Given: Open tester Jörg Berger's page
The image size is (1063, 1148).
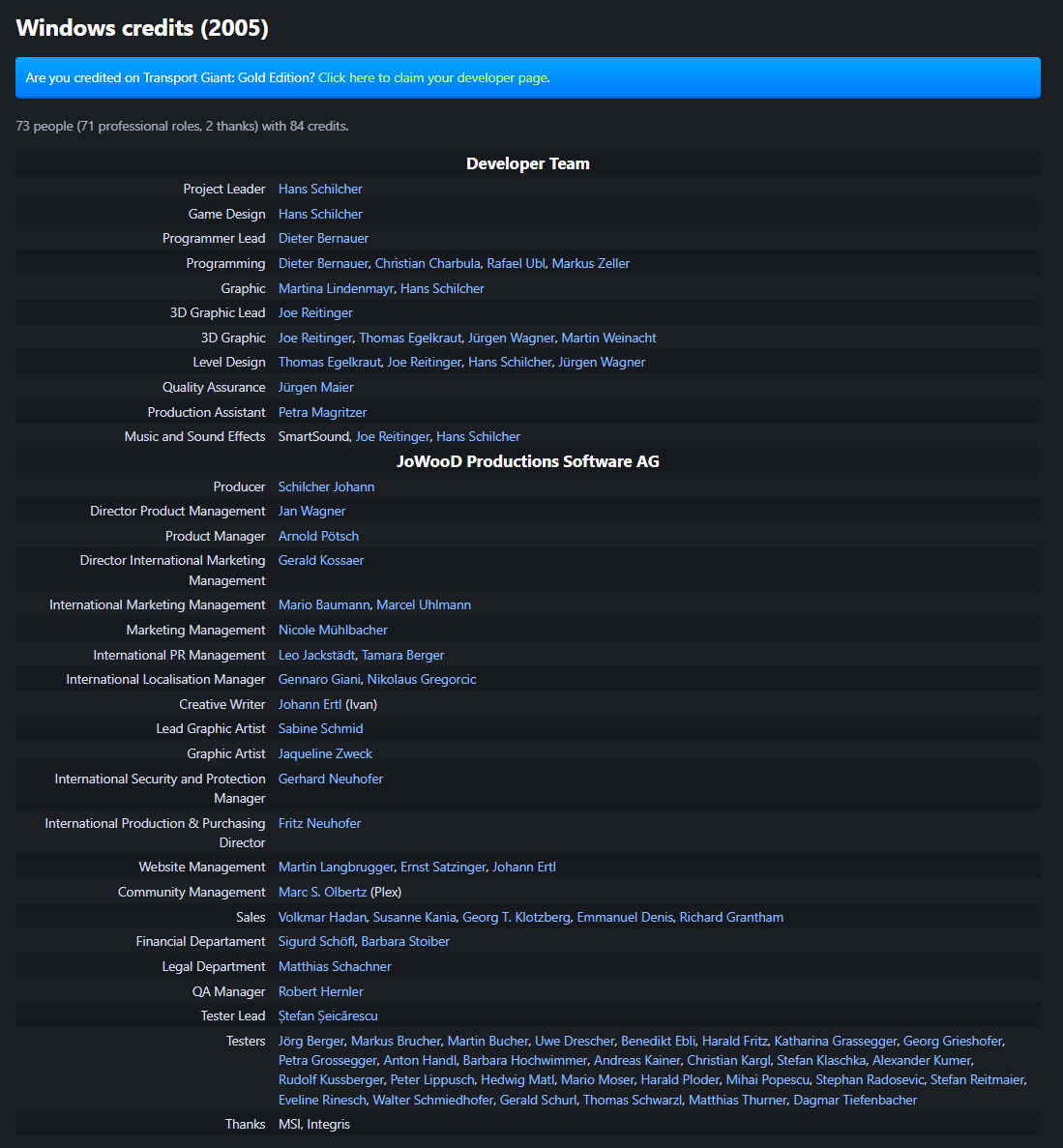Looking at the screenshot, I should 311,1041.
